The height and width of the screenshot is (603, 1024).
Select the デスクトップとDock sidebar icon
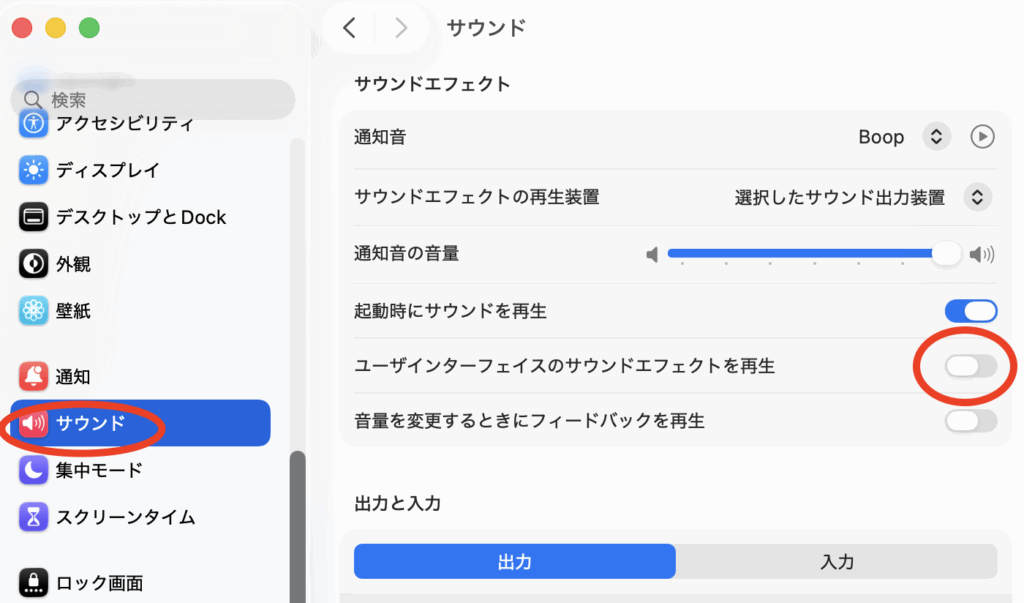(34, 217)
